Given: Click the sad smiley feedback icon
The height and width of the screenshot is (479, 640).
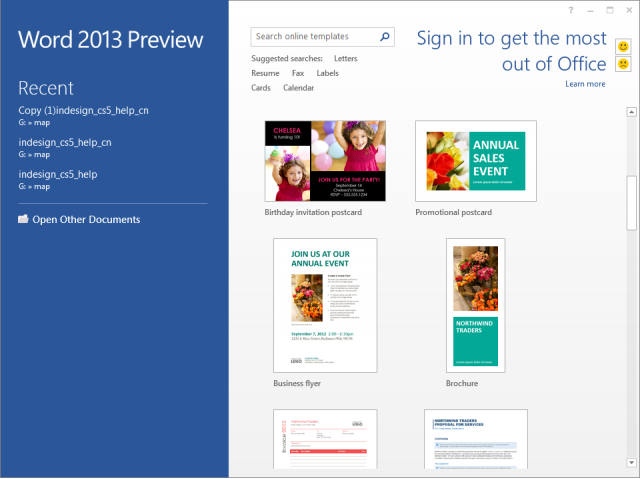Looking at the screenshot, I should pos(623,64).
